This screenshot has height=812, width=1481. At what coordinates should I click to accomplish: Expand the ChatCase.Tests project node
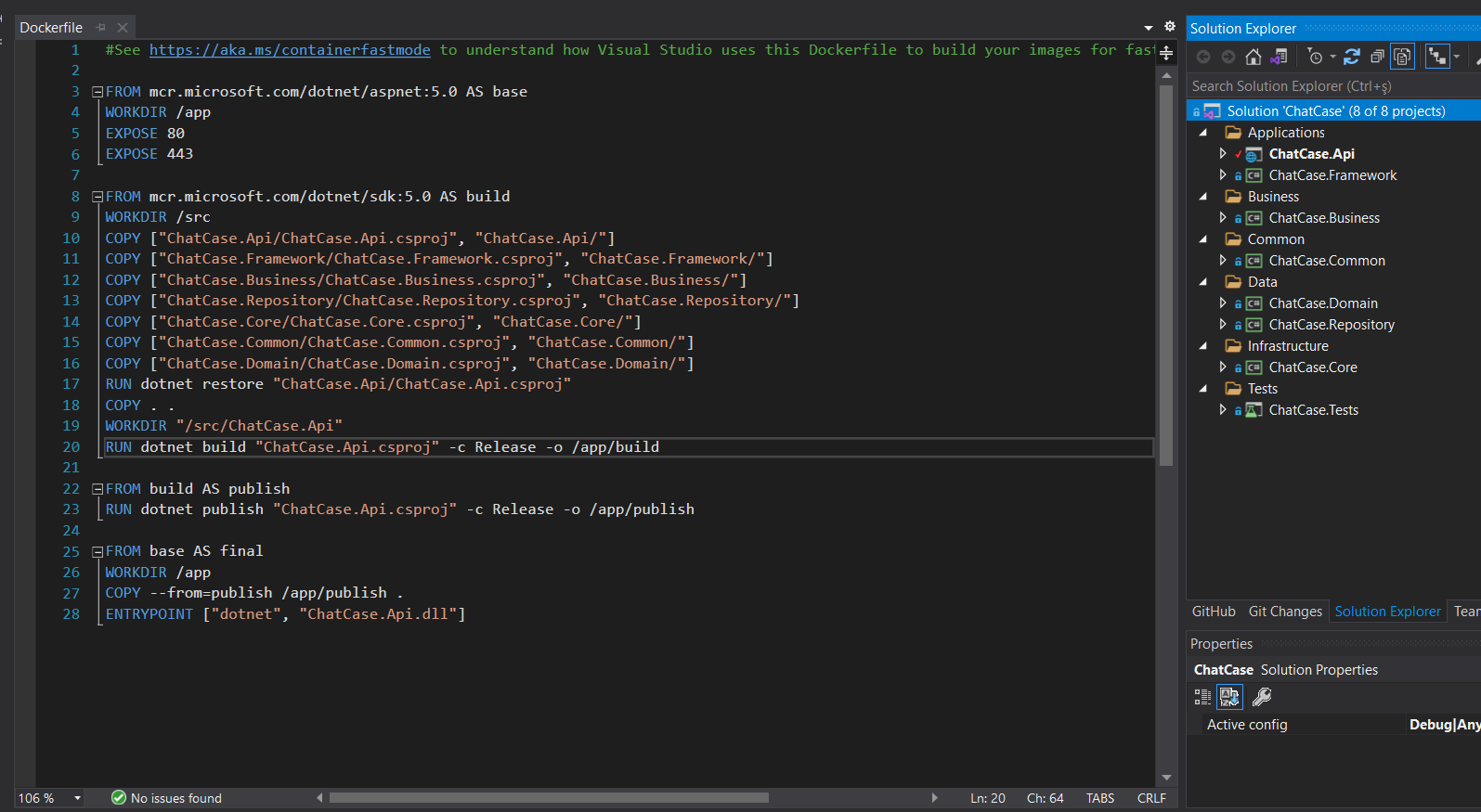coord(1223,410)
